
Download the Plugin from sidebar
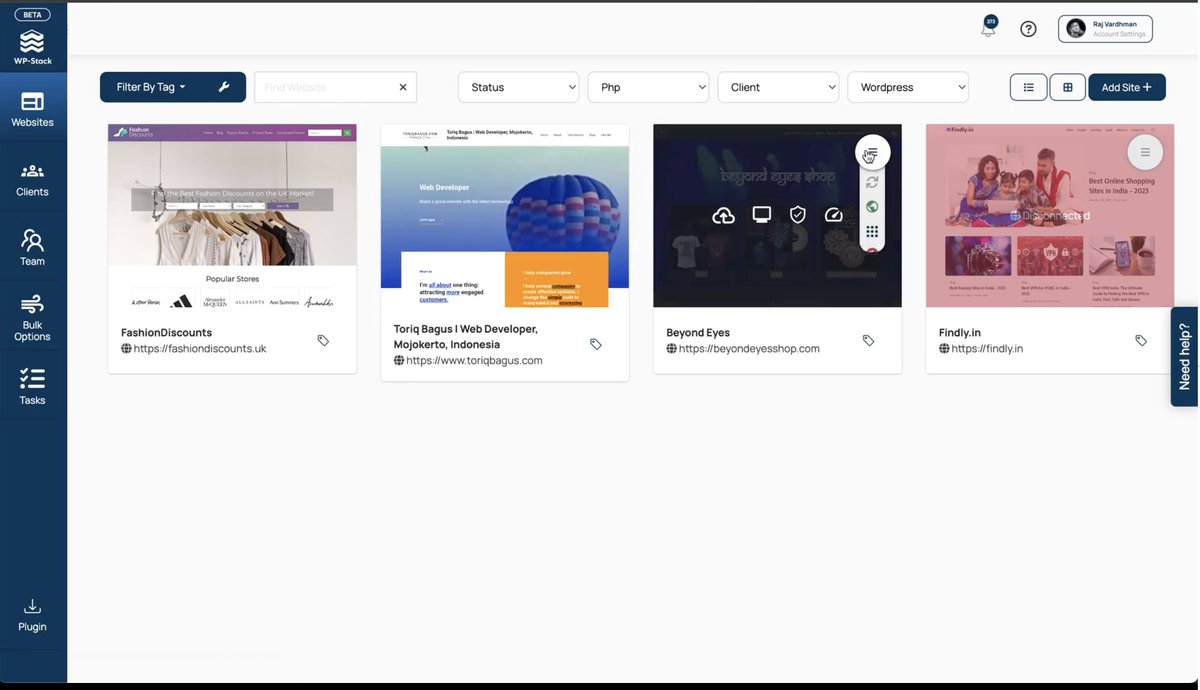(33, 615)
